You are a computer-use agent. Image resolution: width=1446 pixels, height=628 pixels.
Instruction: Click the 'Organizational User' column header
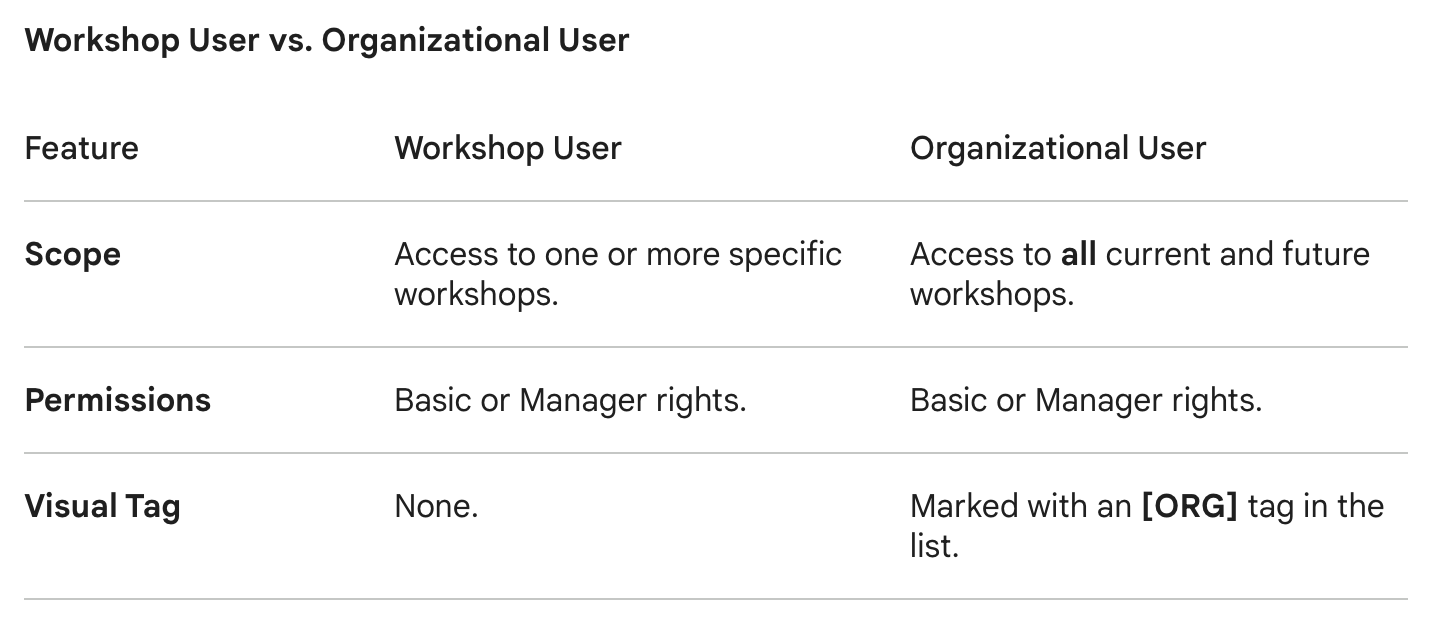pos(1058,149)
